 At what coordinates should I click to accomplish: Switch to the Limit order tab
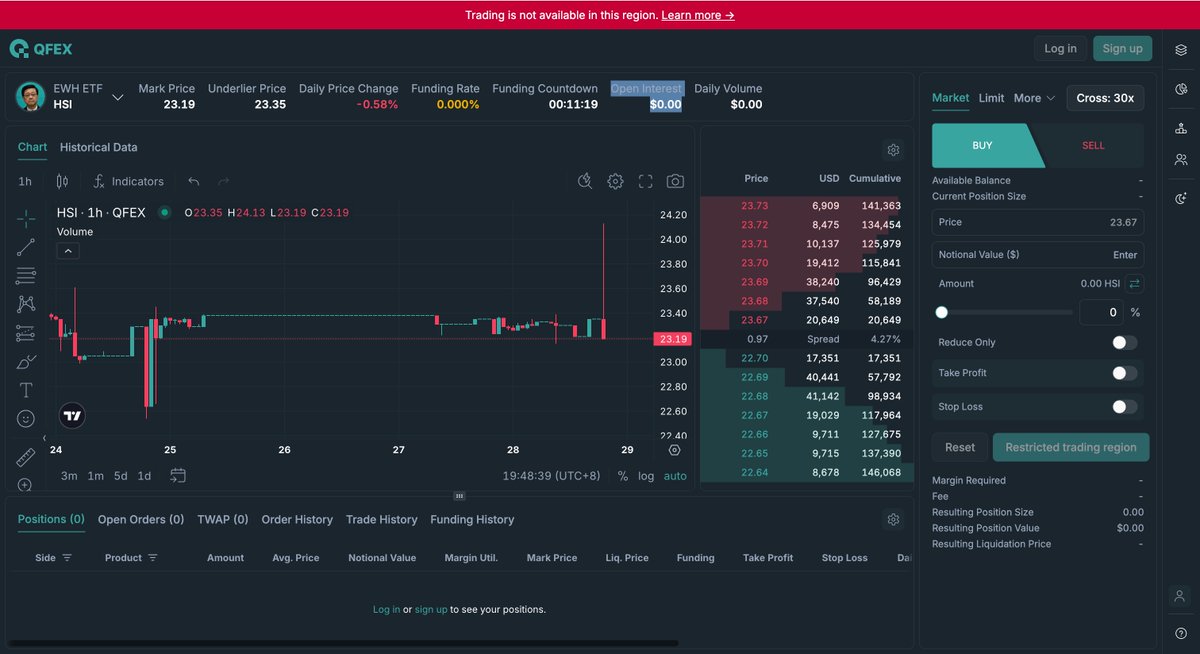pos(991,98)
